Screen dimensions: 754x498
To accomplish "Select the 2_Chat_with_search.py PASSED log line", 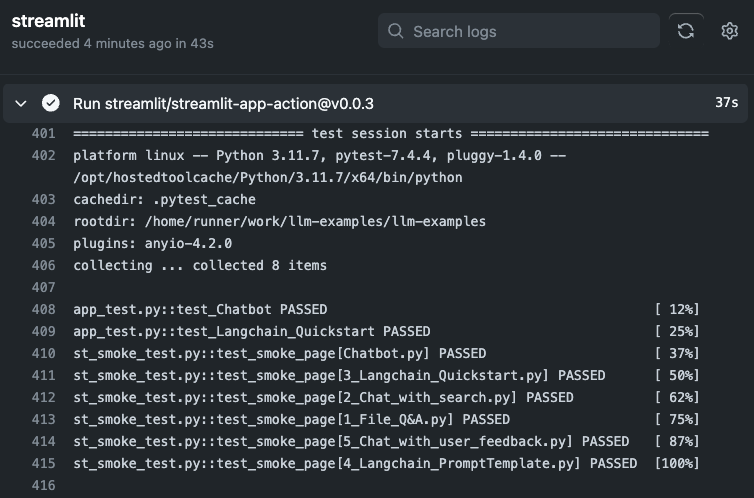I will [x=323, y=397].
